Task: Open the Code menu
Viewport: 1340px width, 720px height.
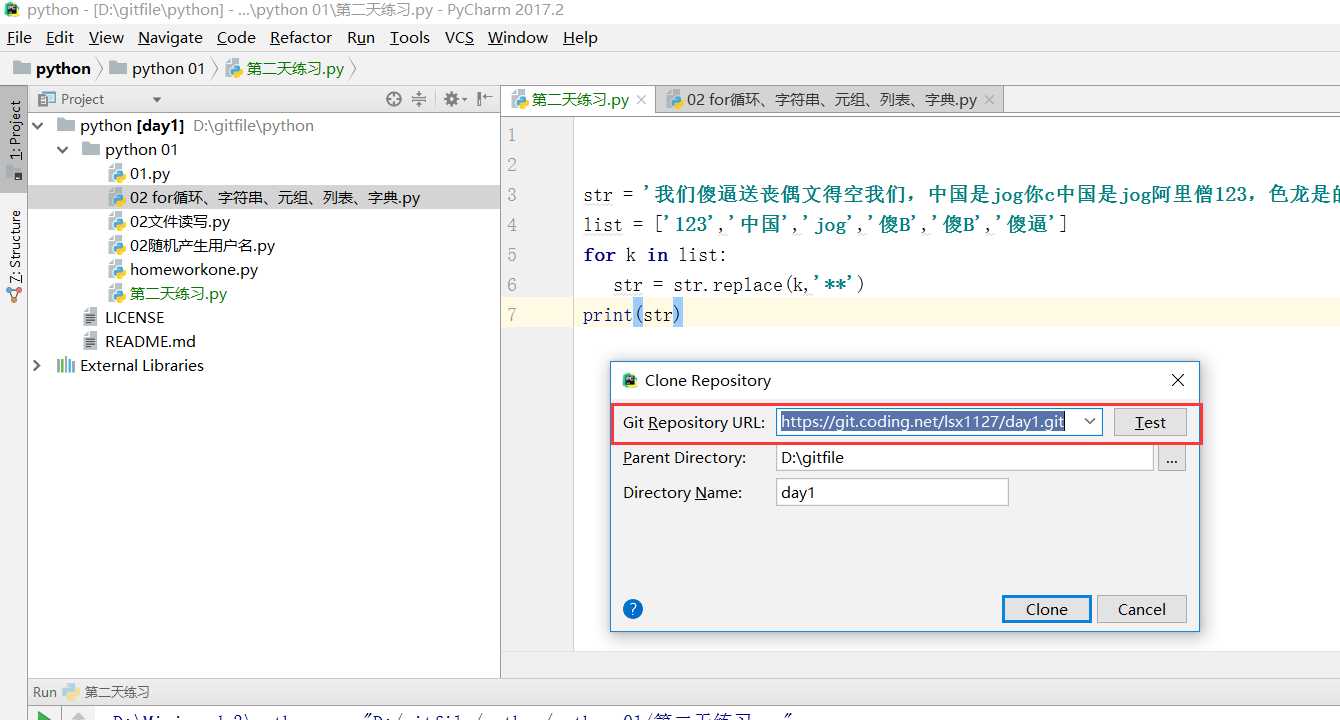Action: point(236,37)
